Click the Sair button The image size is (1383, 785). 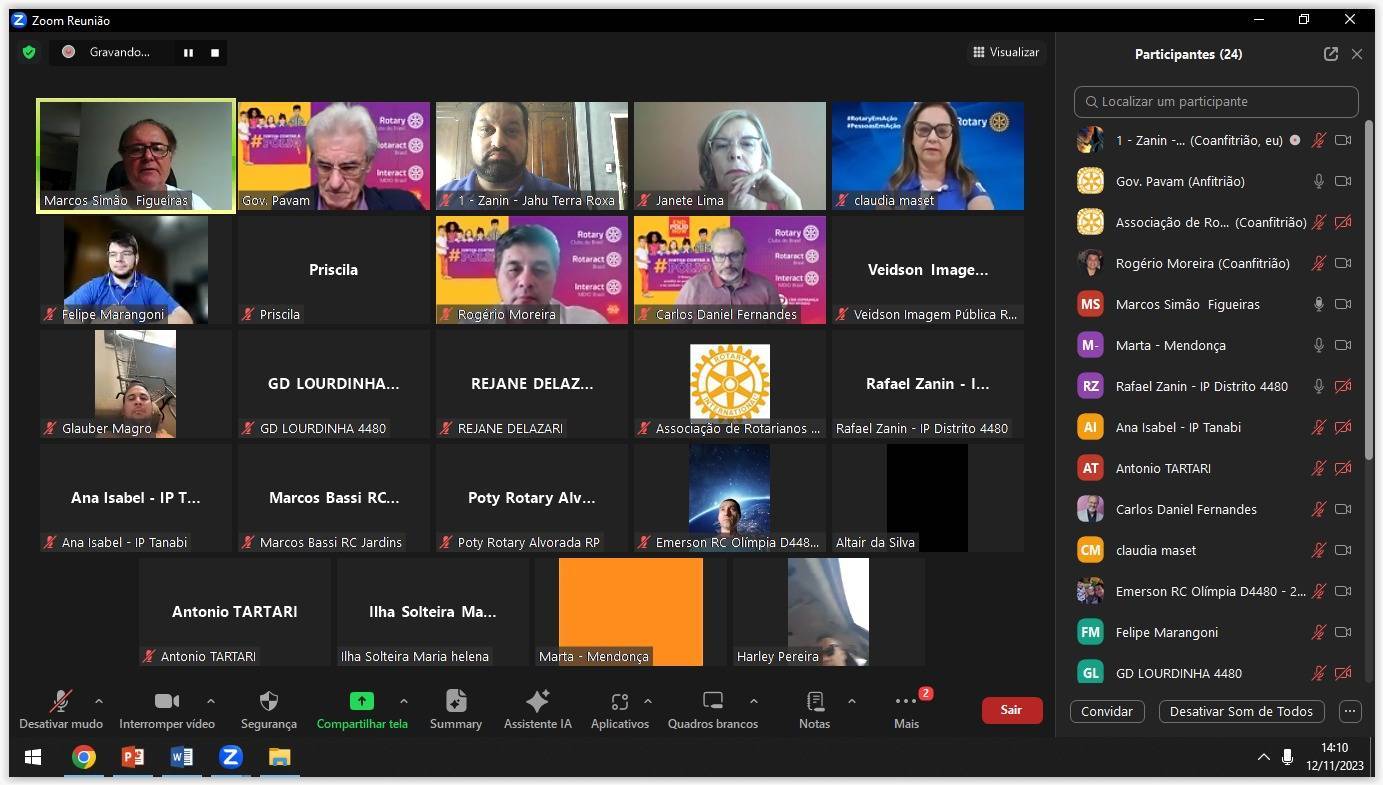click(1011, 710)
